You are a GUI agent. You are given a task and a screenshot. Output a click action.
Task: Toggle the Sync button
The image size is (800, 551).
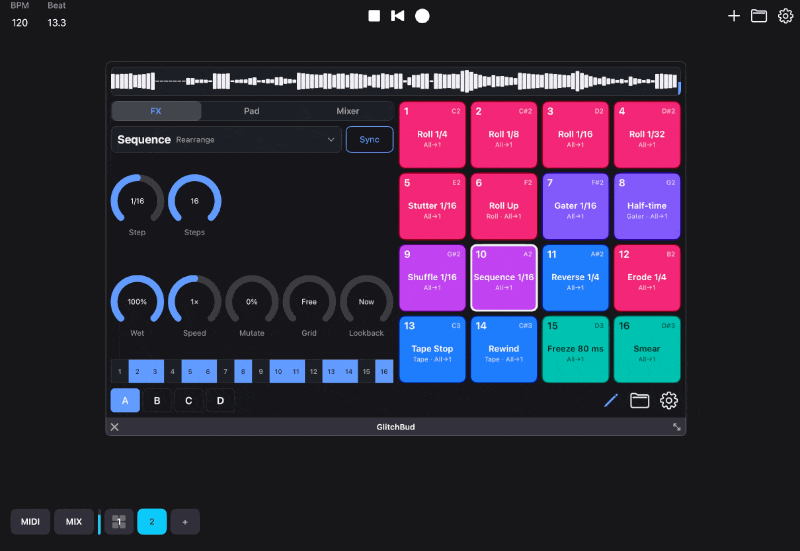369,139
